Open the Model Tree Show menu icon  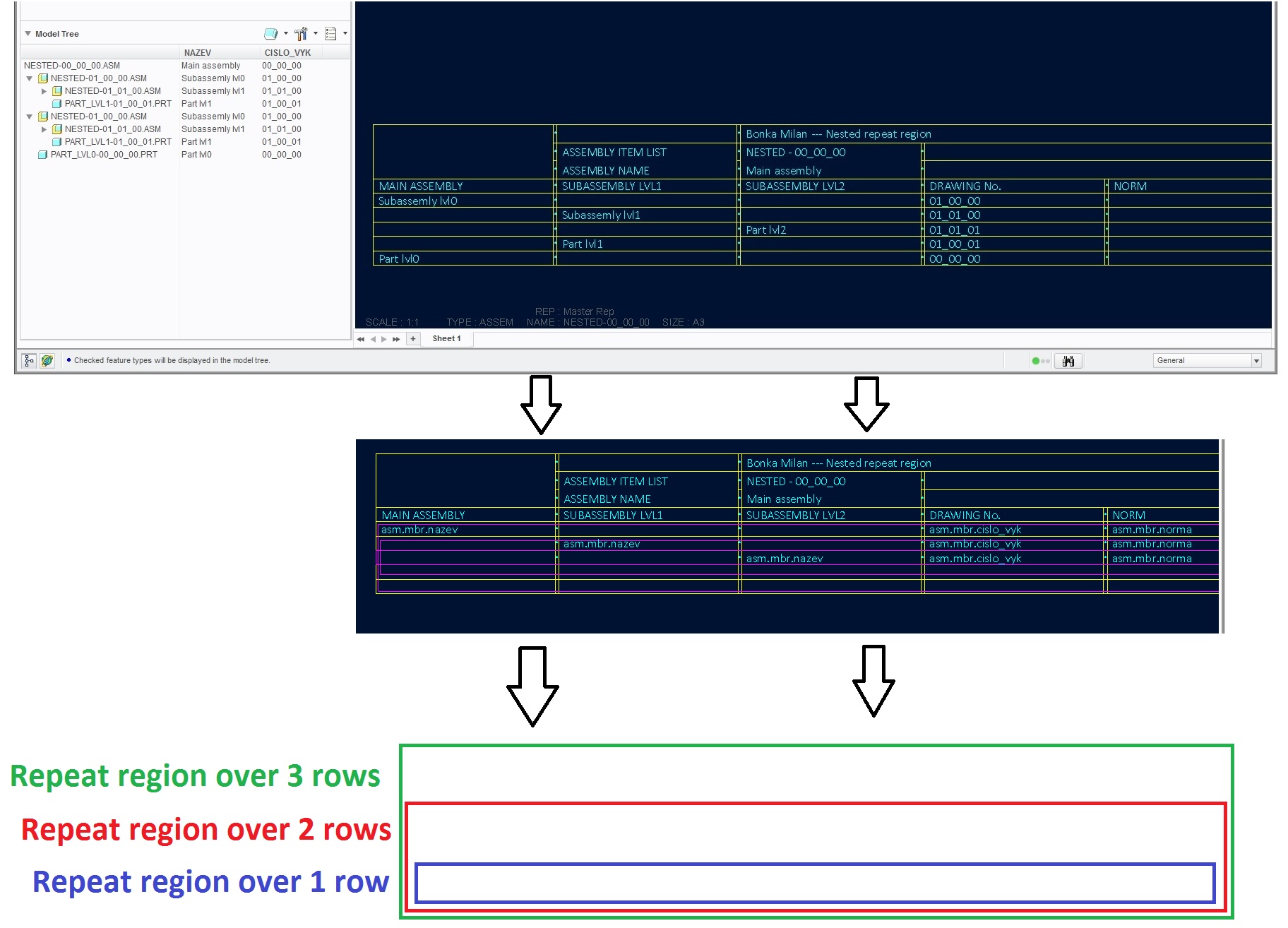tap(270, 33)
